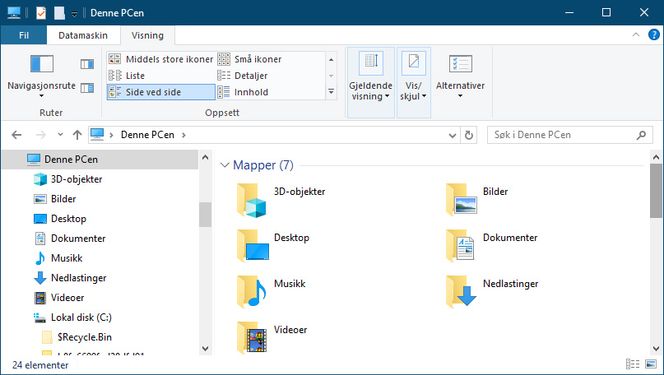Open the Alternativer dropdown arrow

(x=460, y=96)
